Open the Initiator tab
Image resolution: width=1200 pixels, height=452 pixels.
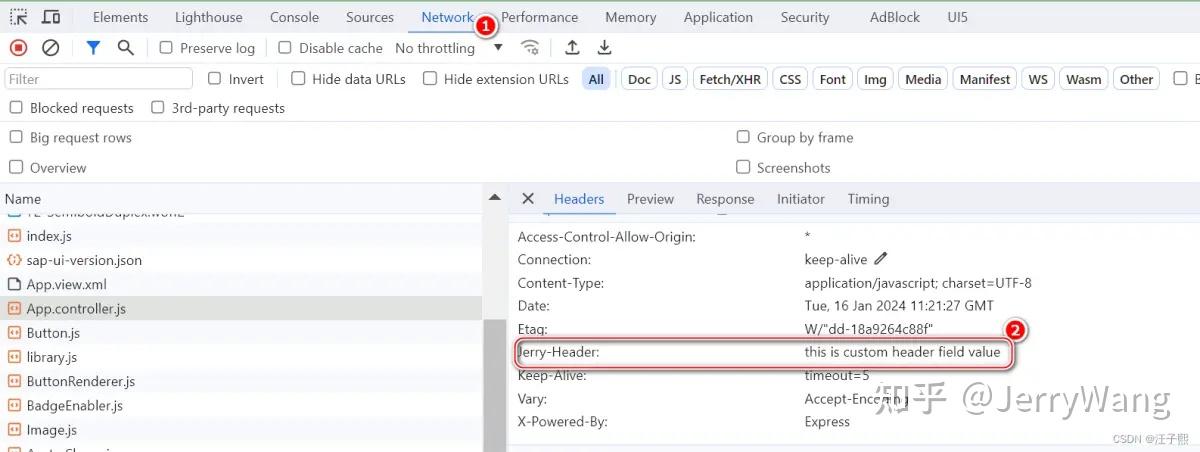pos(801,199)
